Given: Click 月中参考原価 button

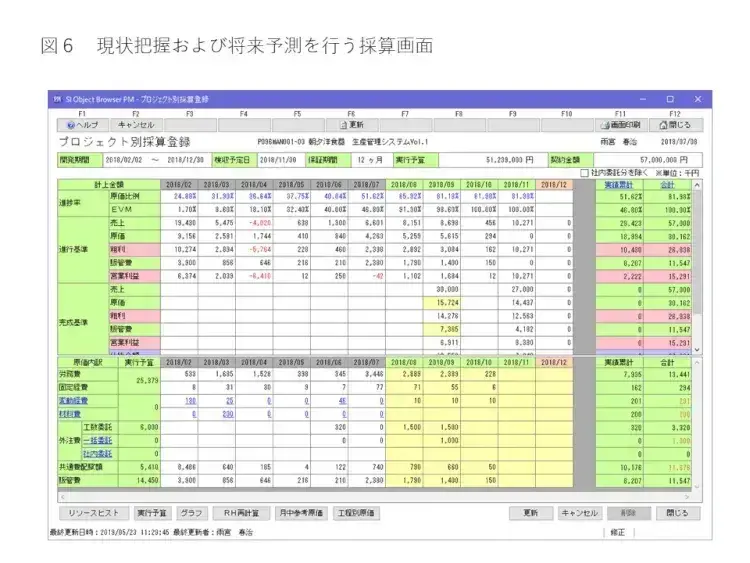Looking at the screenshot, I should point(301,513).
